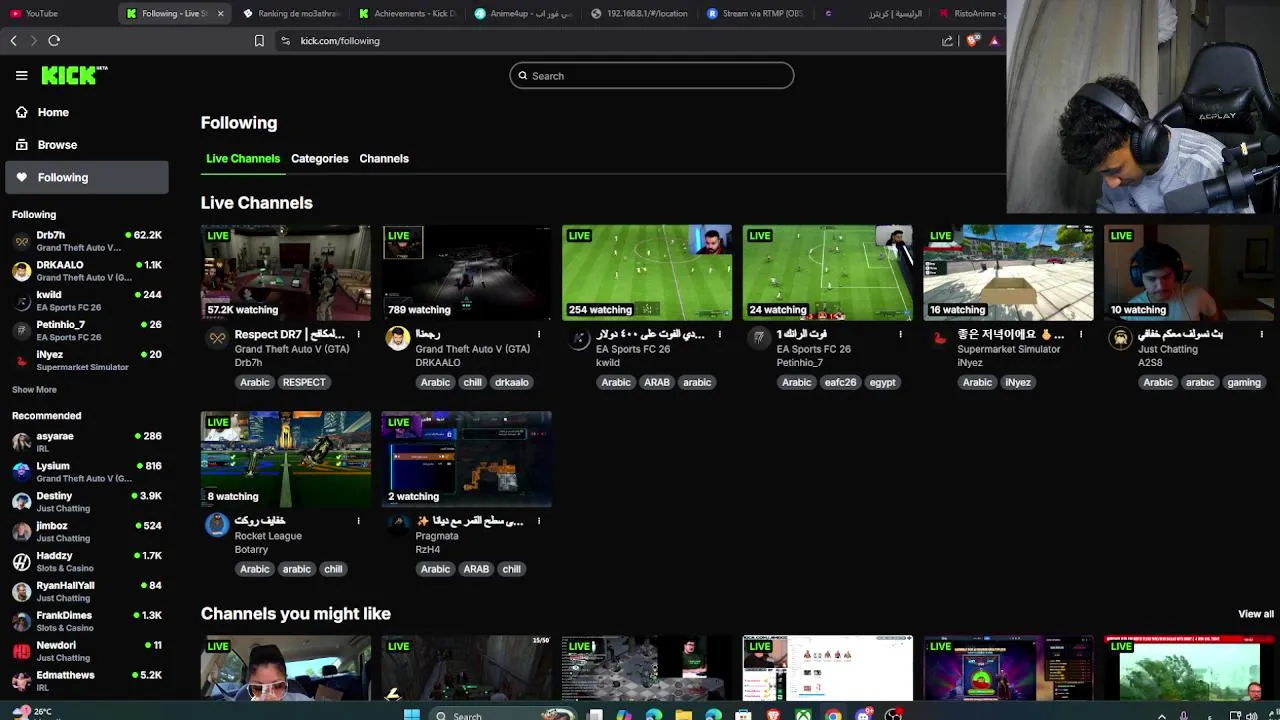Open recommended channel Haddzy

[87, 562]
